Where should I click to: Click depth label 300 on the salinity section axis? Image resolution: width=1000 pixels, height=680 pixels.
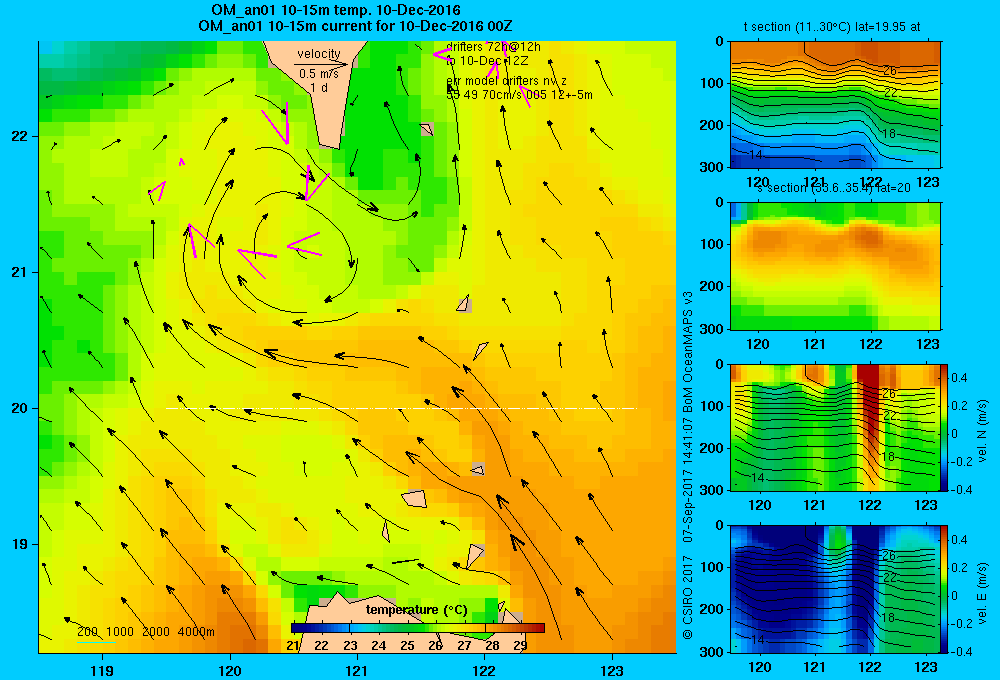click(711, 329)
